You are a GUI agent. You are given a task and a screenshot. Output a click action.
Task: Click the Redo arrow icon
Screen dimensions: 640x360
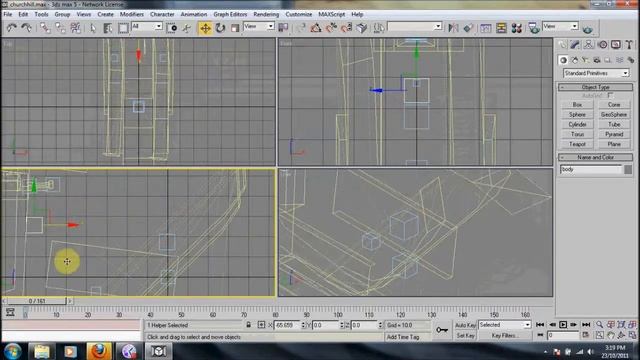click(x=27, y=28)
